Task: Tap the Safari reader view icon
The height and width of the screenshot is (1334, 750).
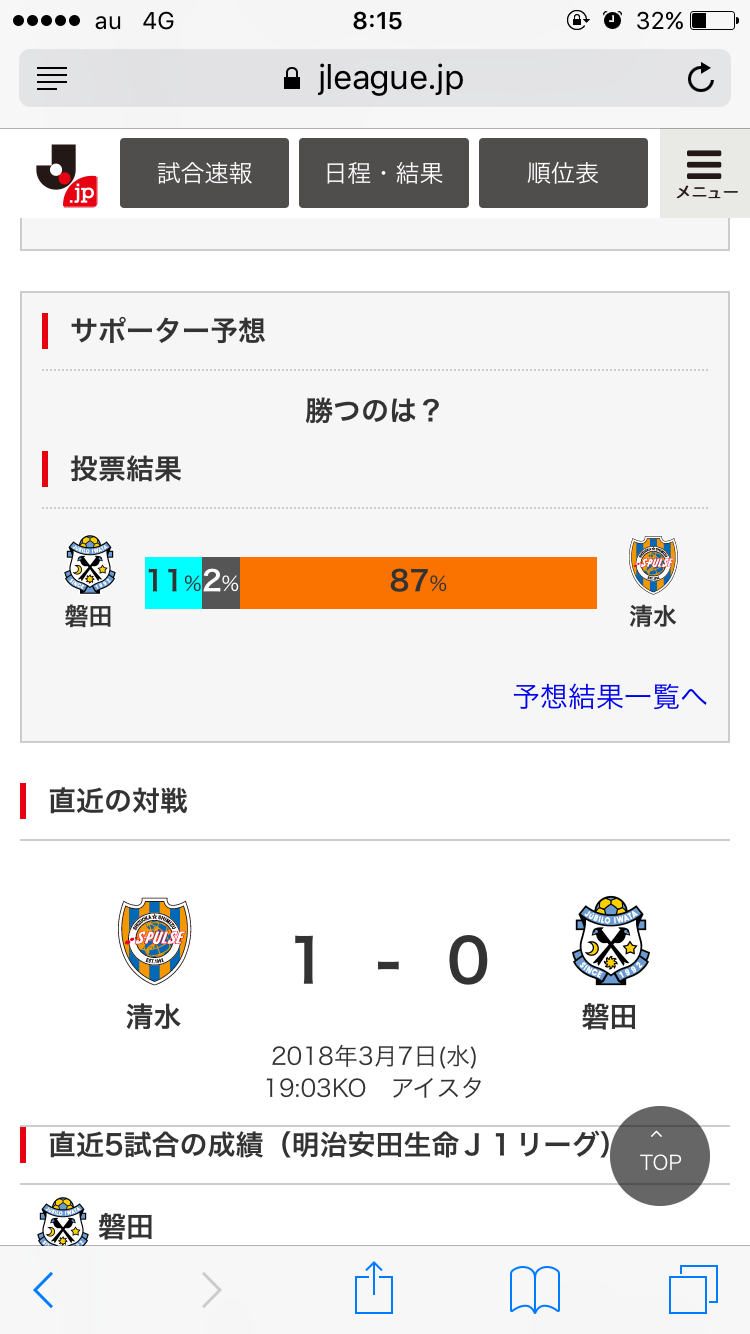Action: (51, 78)
